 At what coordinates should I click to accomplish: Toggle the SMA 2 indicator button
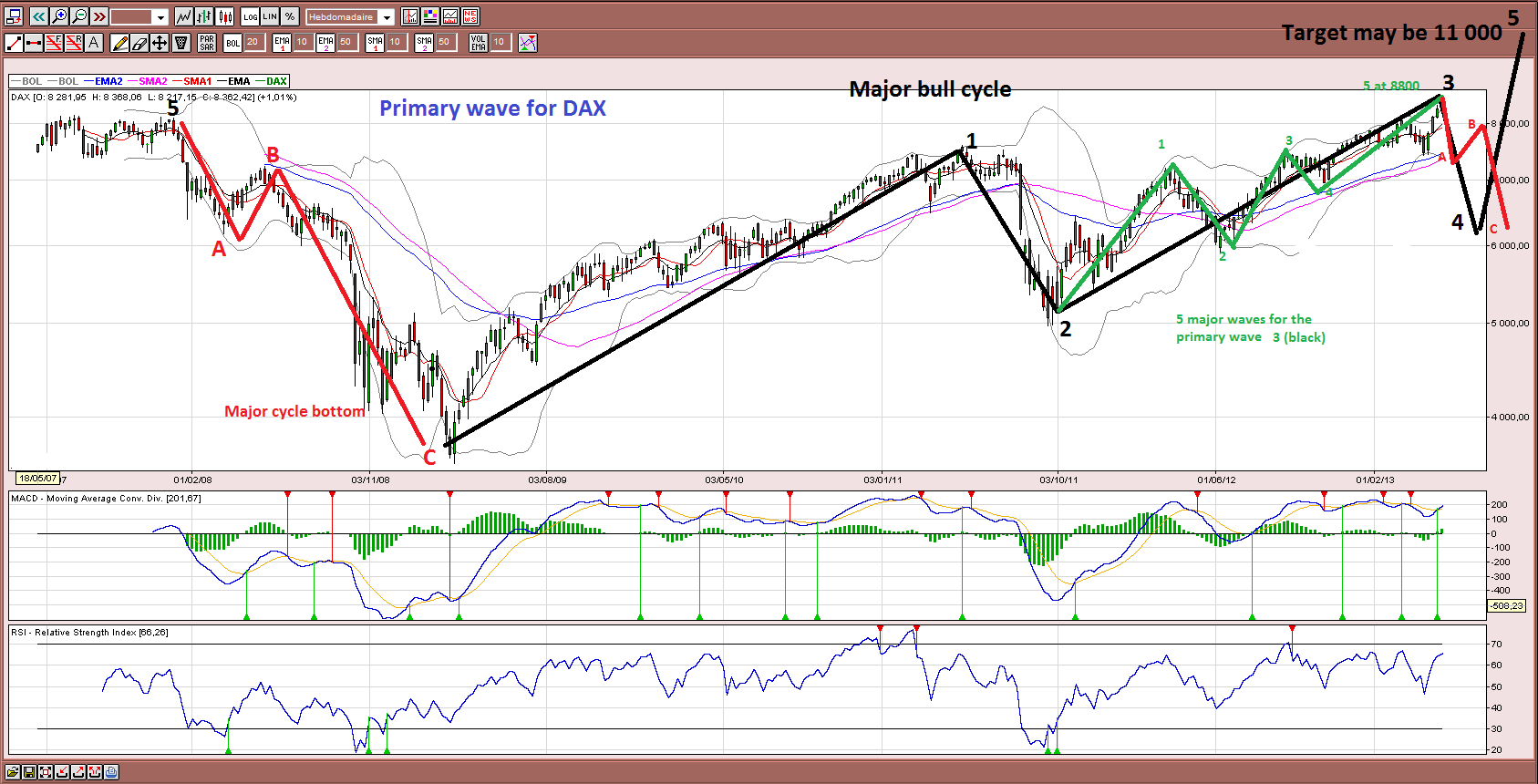[424, 42]
